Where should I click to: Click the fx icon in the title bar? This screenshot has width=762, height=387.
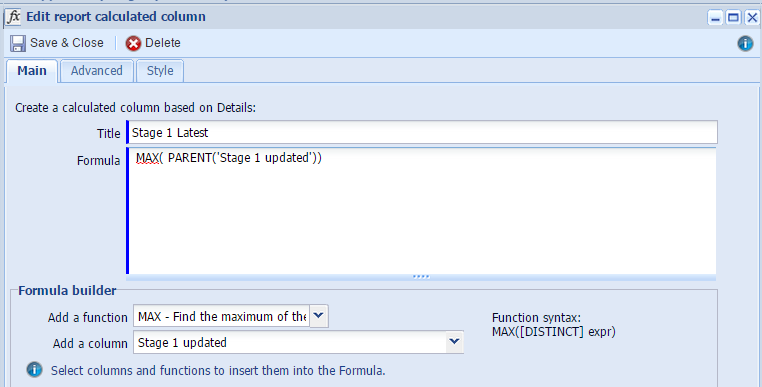click(x=13, y=17)
